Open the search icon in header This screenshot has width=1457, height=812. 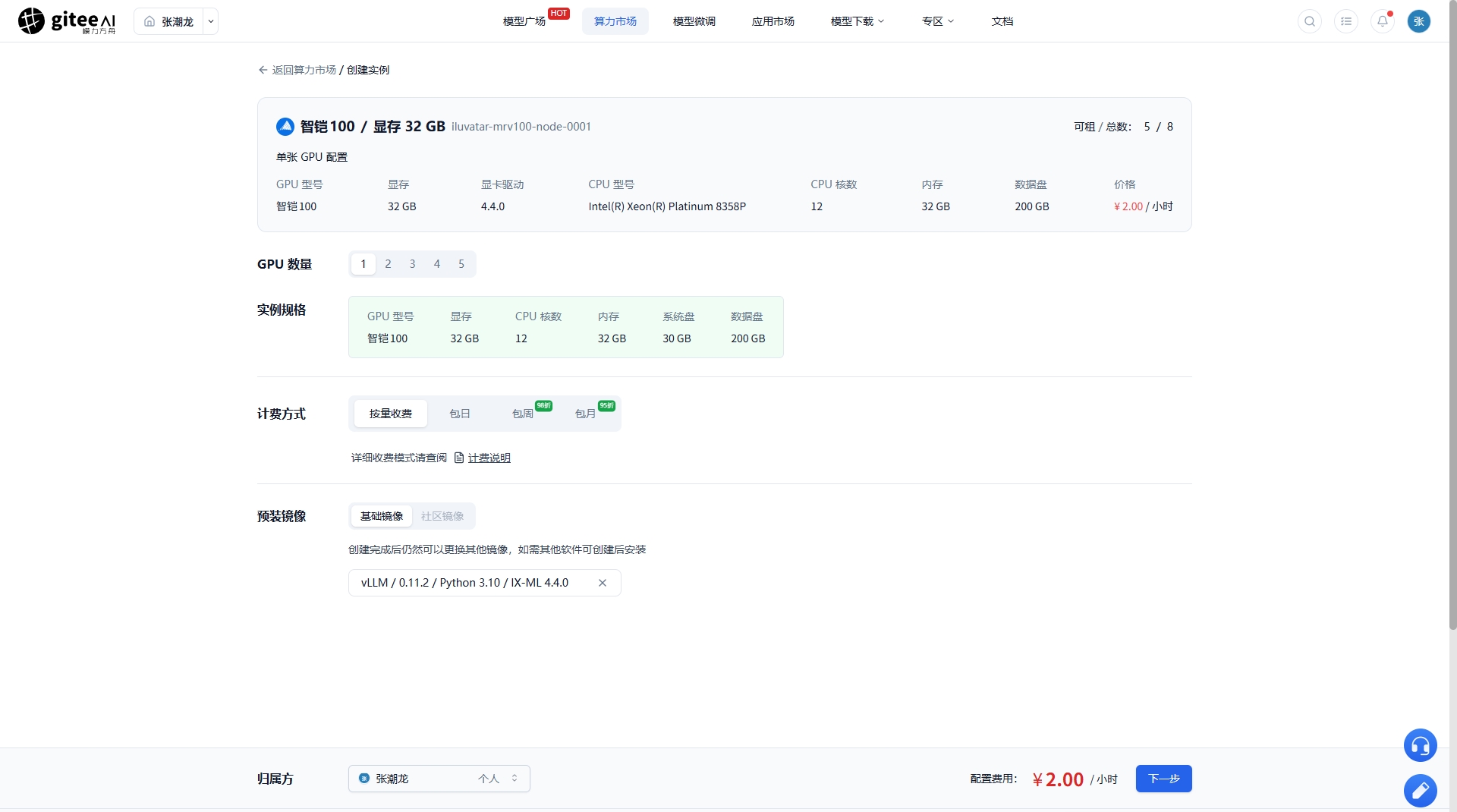pos(1310,21)
